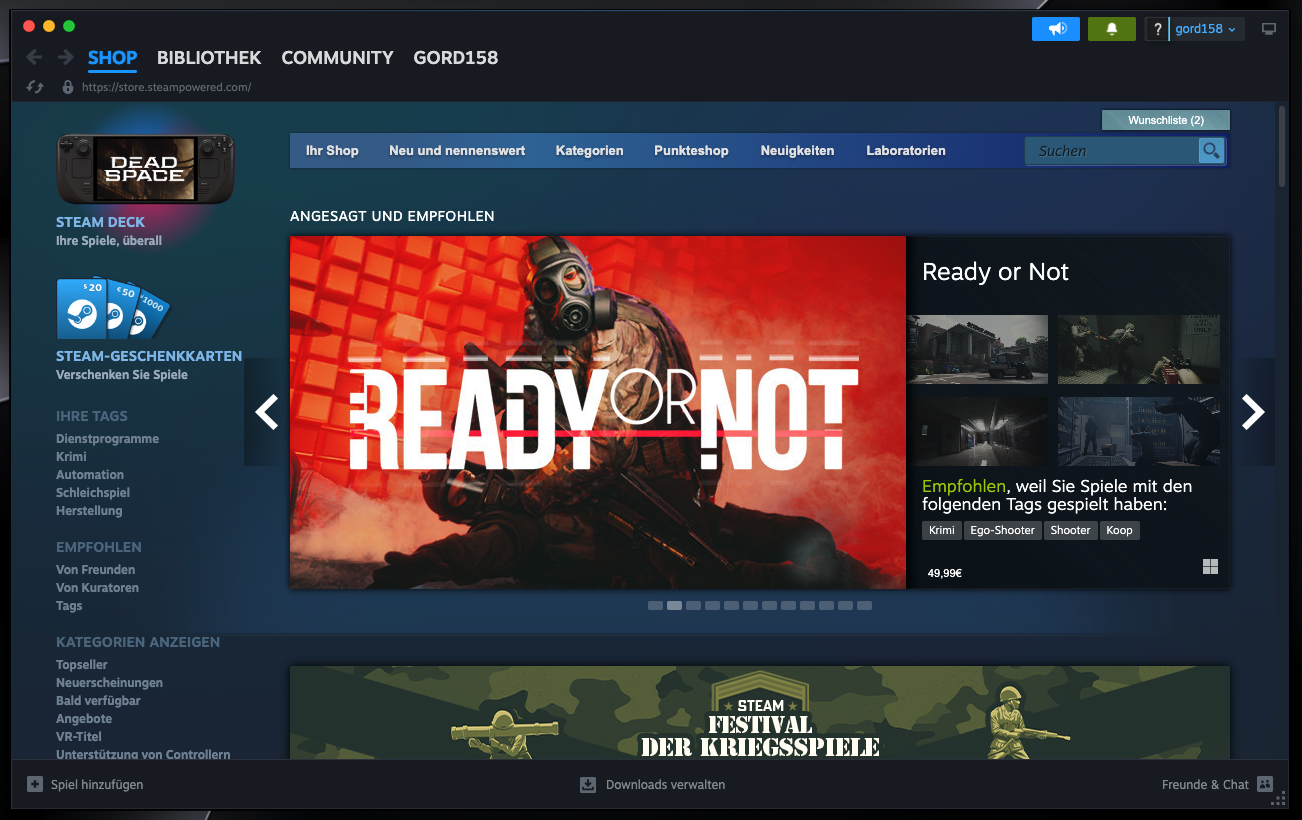The width and height of the screenshot is (1302, 820).
Task: Open the Ego-Shooter tag
Action: 1002,530
